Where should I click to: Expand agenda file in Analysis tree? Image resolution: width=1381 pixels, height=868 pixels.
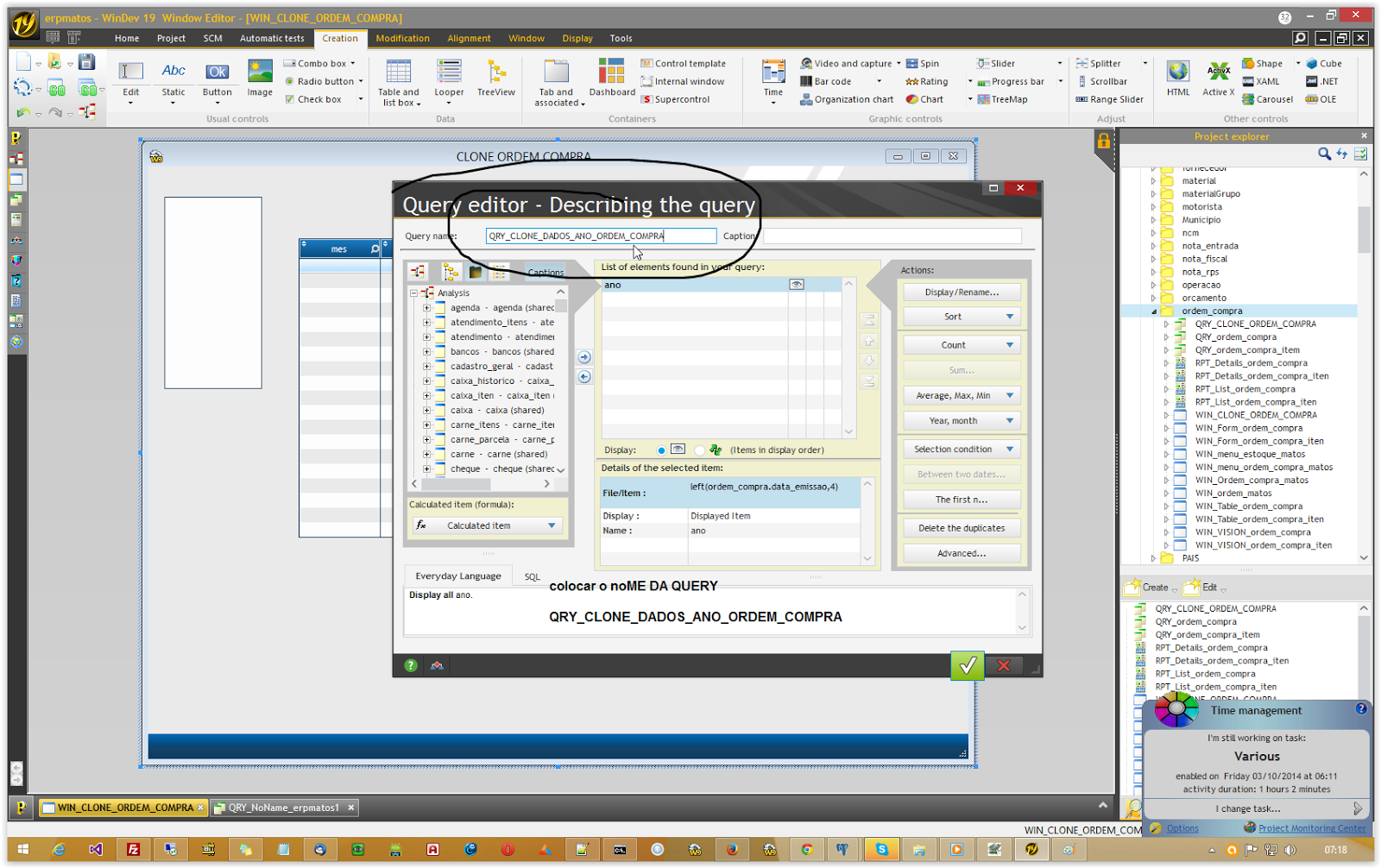click(426, 308)
